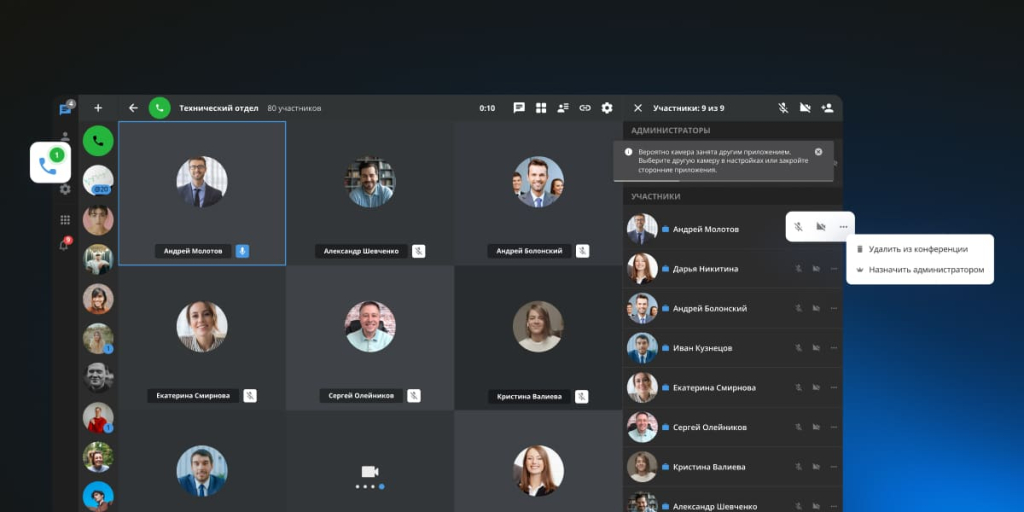The width and height of the screenshot is (1024, 512).
Task: Click Участники: 9 из 9 panel title
Action: (688, 108)
